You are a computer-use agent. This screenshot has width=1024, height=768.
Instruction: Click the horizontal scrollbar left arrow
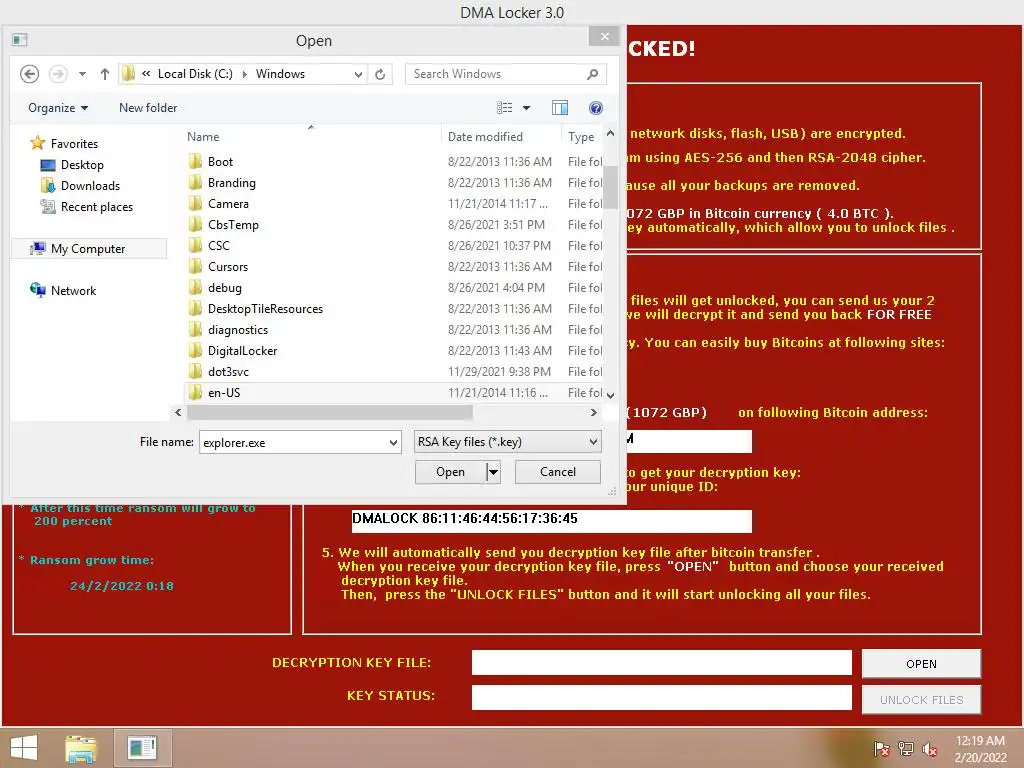178,412
